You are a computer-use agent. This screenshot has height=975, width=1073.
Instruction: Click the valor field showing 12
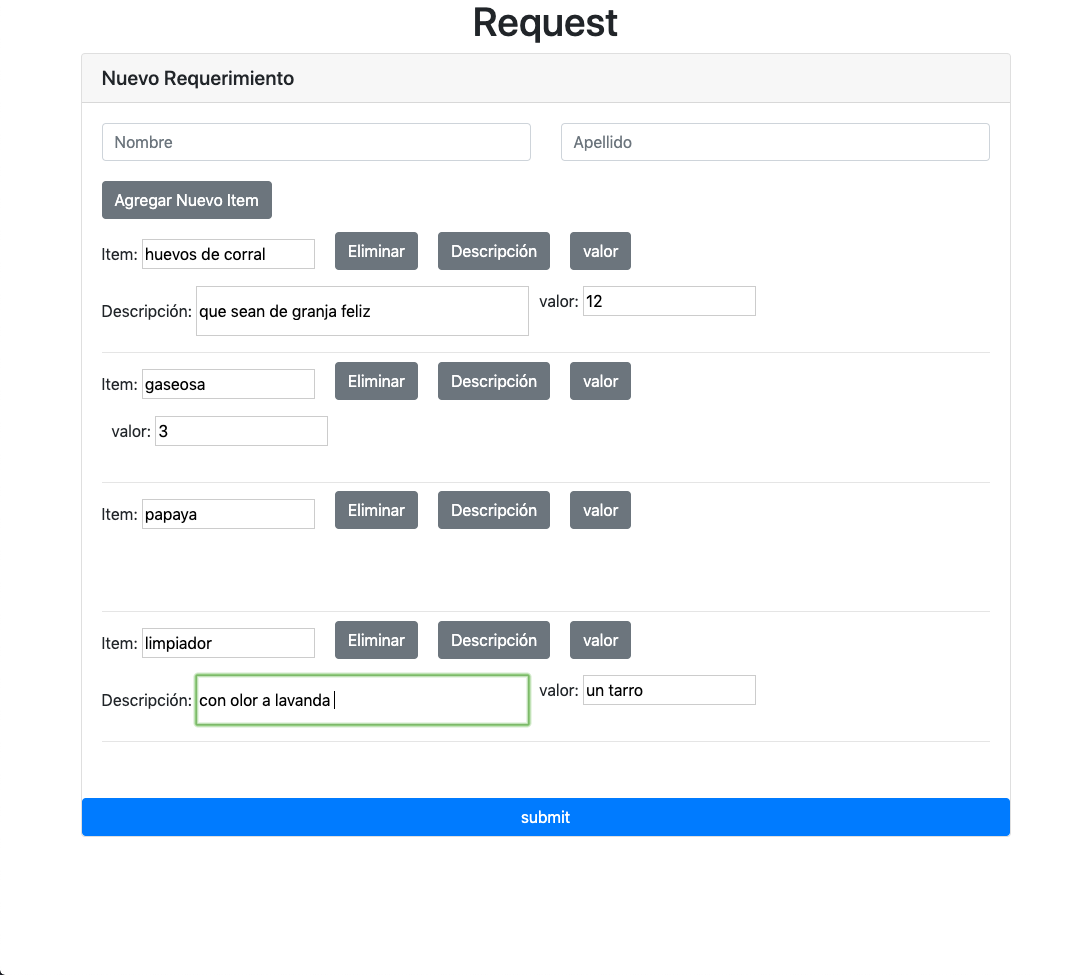[669, 301]
